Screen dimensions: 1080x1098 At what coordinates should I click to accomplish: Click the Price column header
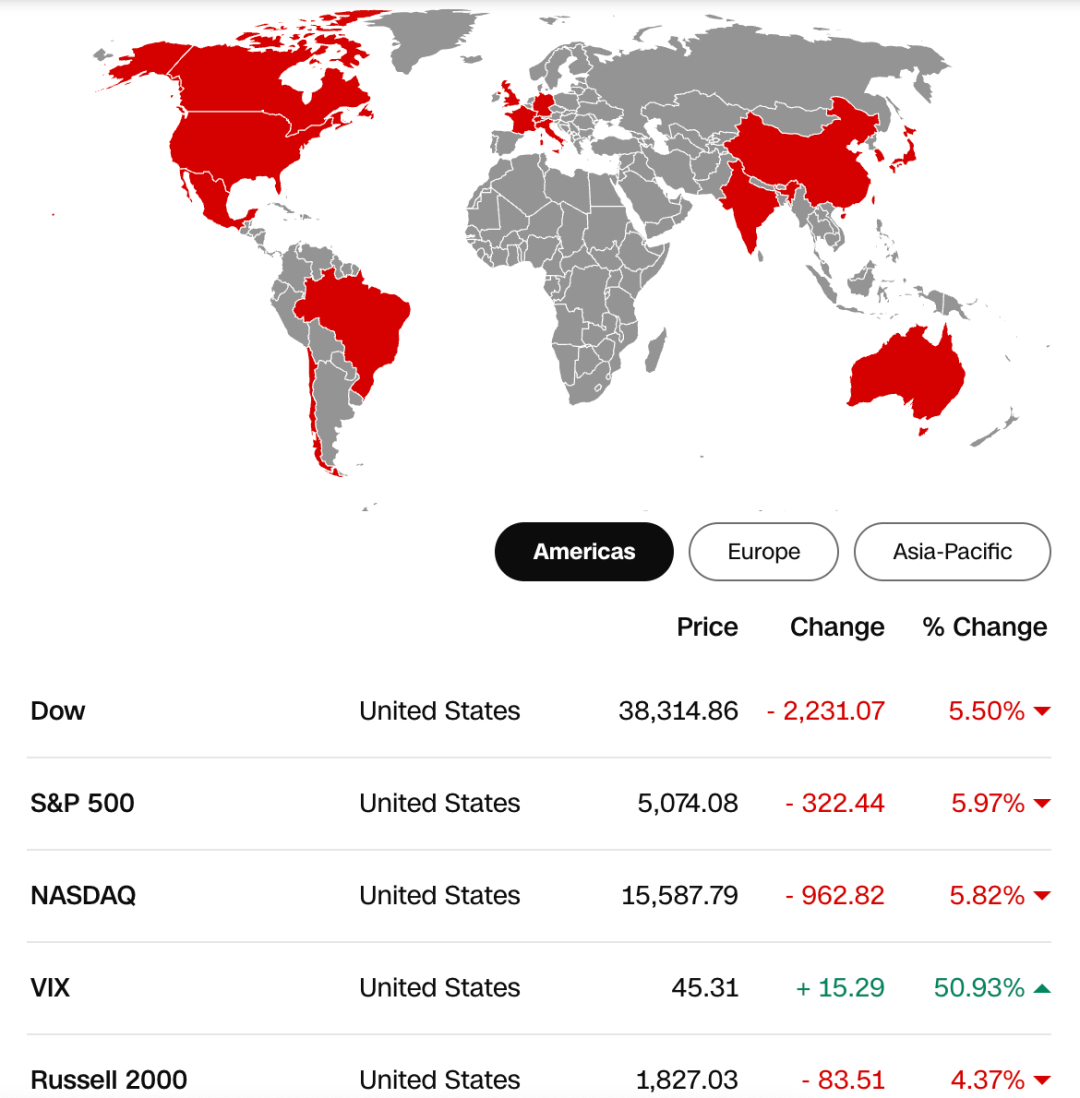click(x=707, y=627)
